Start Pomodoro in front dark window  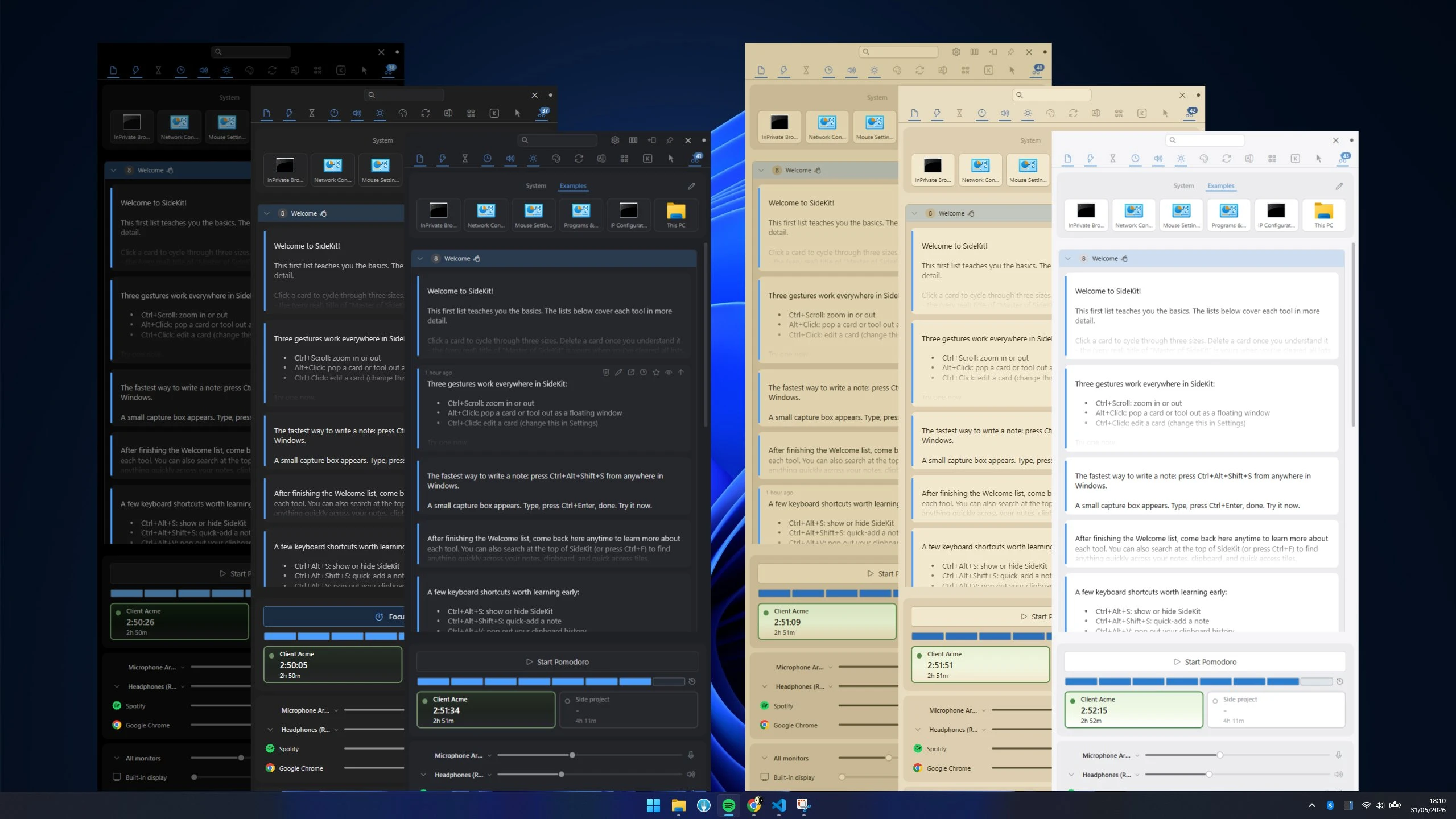click(557, 662)
